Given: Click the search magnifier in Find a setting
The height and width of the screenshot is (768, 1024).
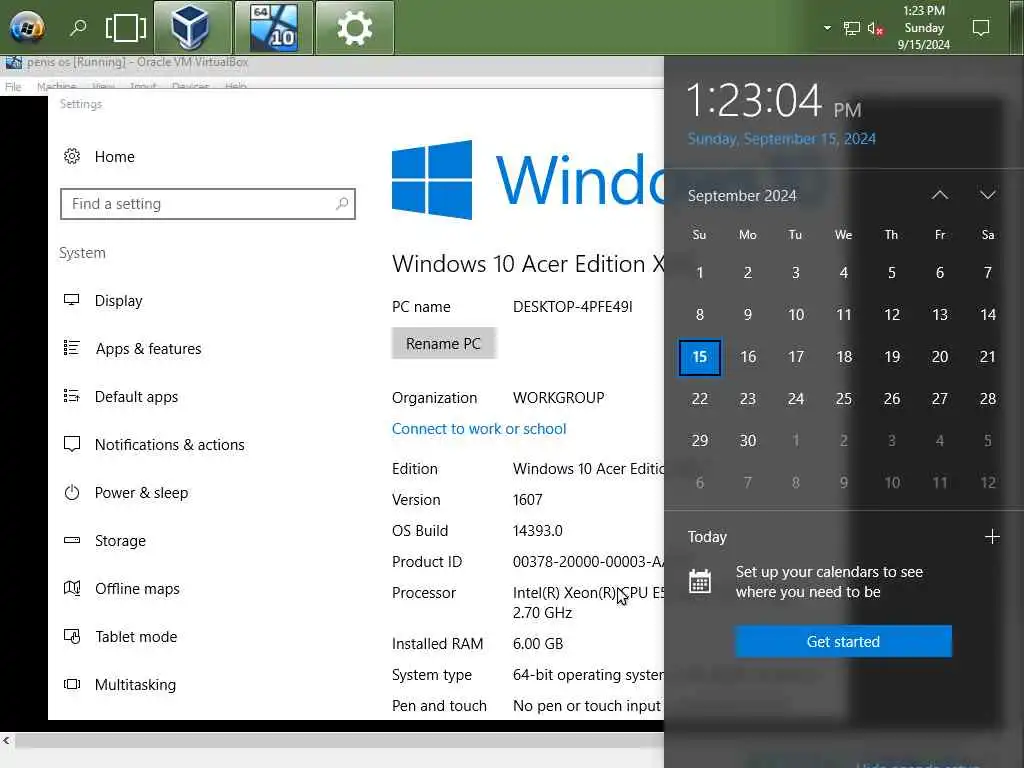Looking at the screenshot, I should pos(342,204).
